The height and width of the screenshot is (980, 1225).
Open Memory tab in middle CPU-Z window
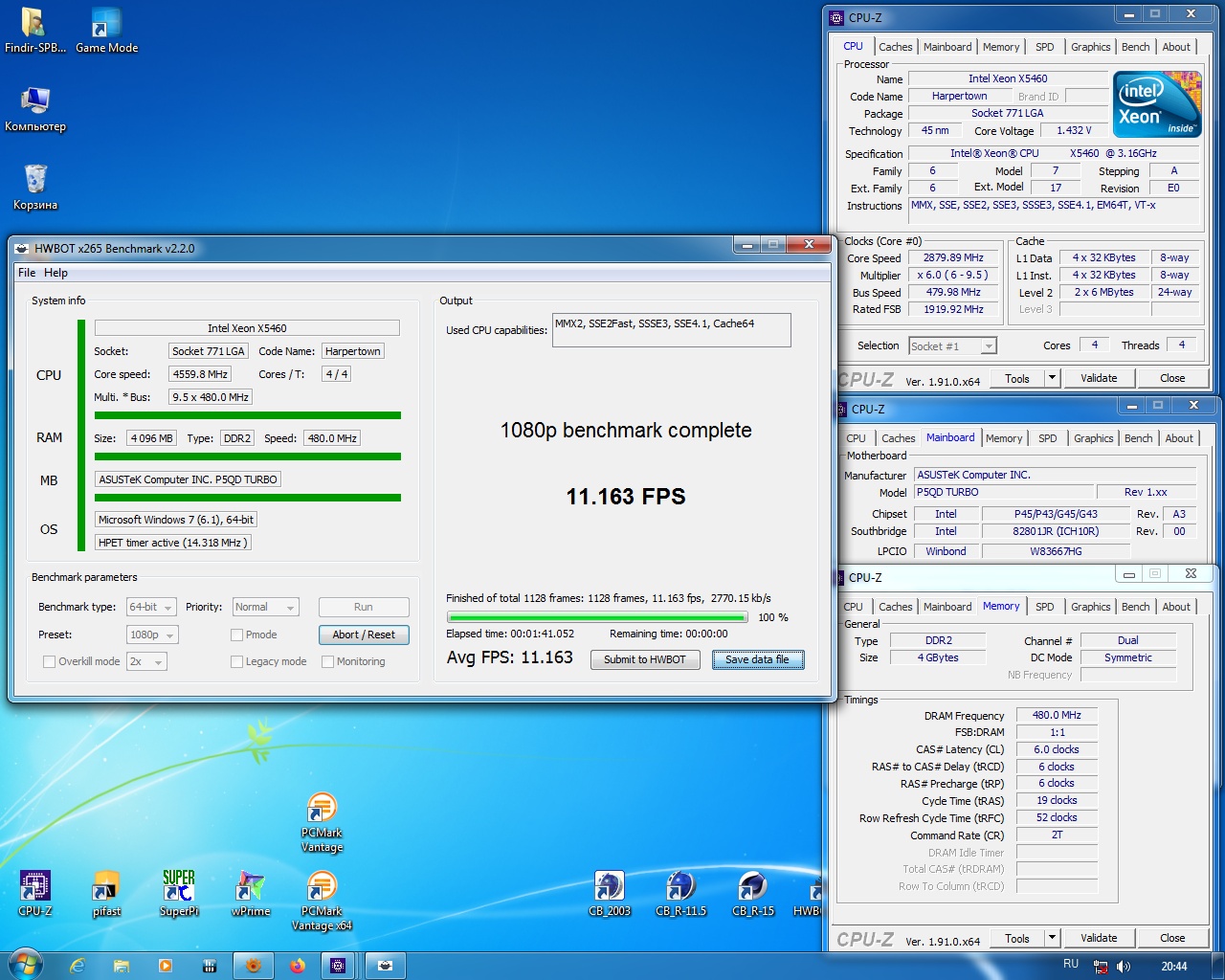click(x=1004, y=438)
